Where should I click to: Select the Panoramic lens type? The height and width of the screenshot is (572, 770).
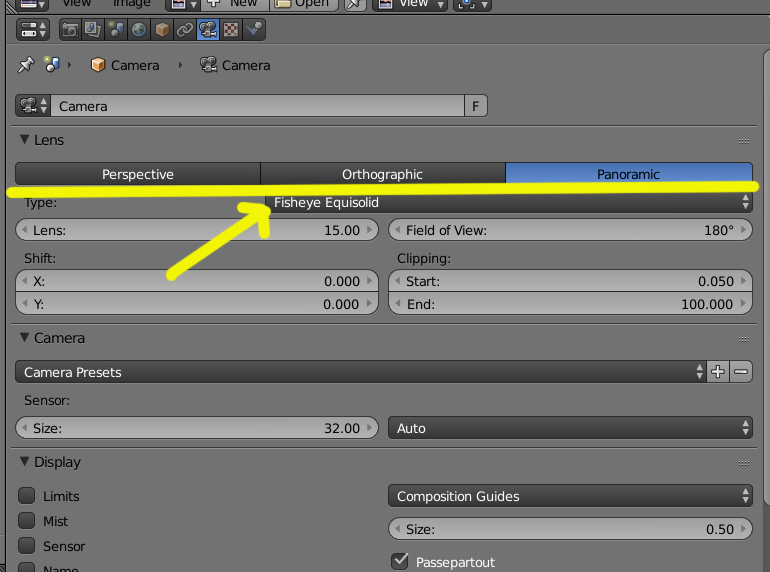point(629,174)
